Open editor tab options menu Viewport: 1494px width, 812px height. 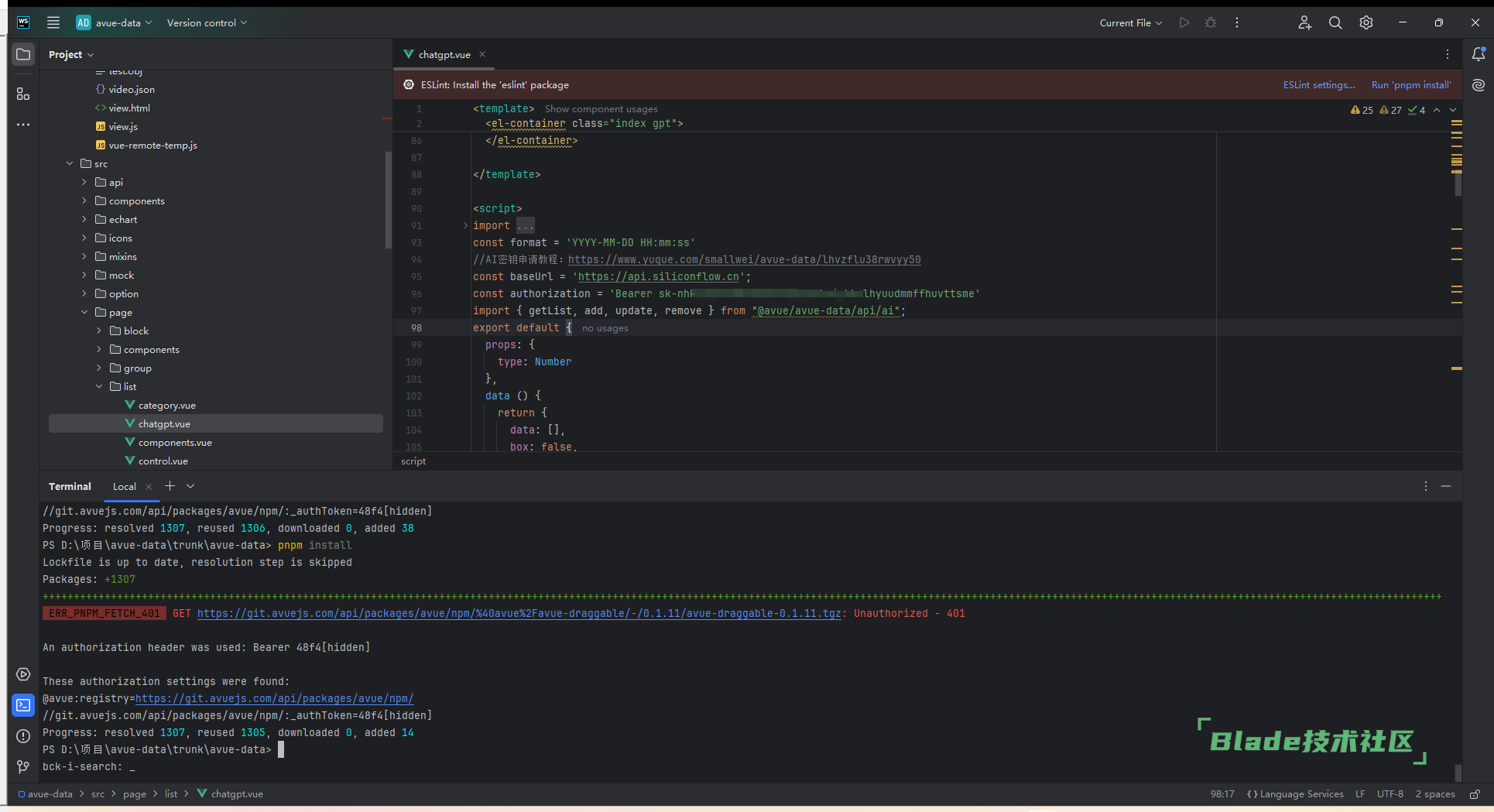1448,54
